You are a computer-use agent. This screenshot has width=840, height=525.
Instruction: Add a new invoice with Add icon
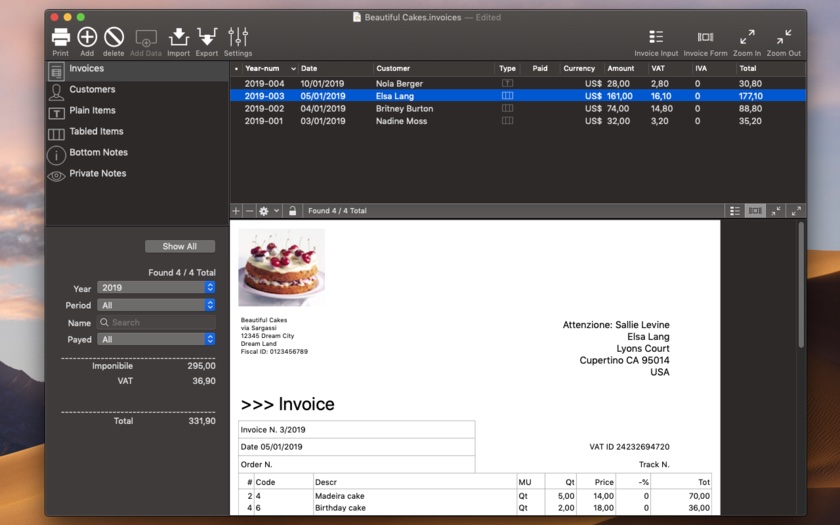[x=87, y=38]
